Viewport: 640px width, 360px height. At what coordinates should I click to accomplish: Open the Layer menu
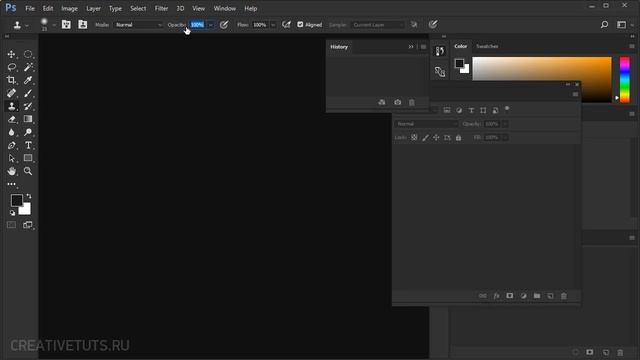93,8
